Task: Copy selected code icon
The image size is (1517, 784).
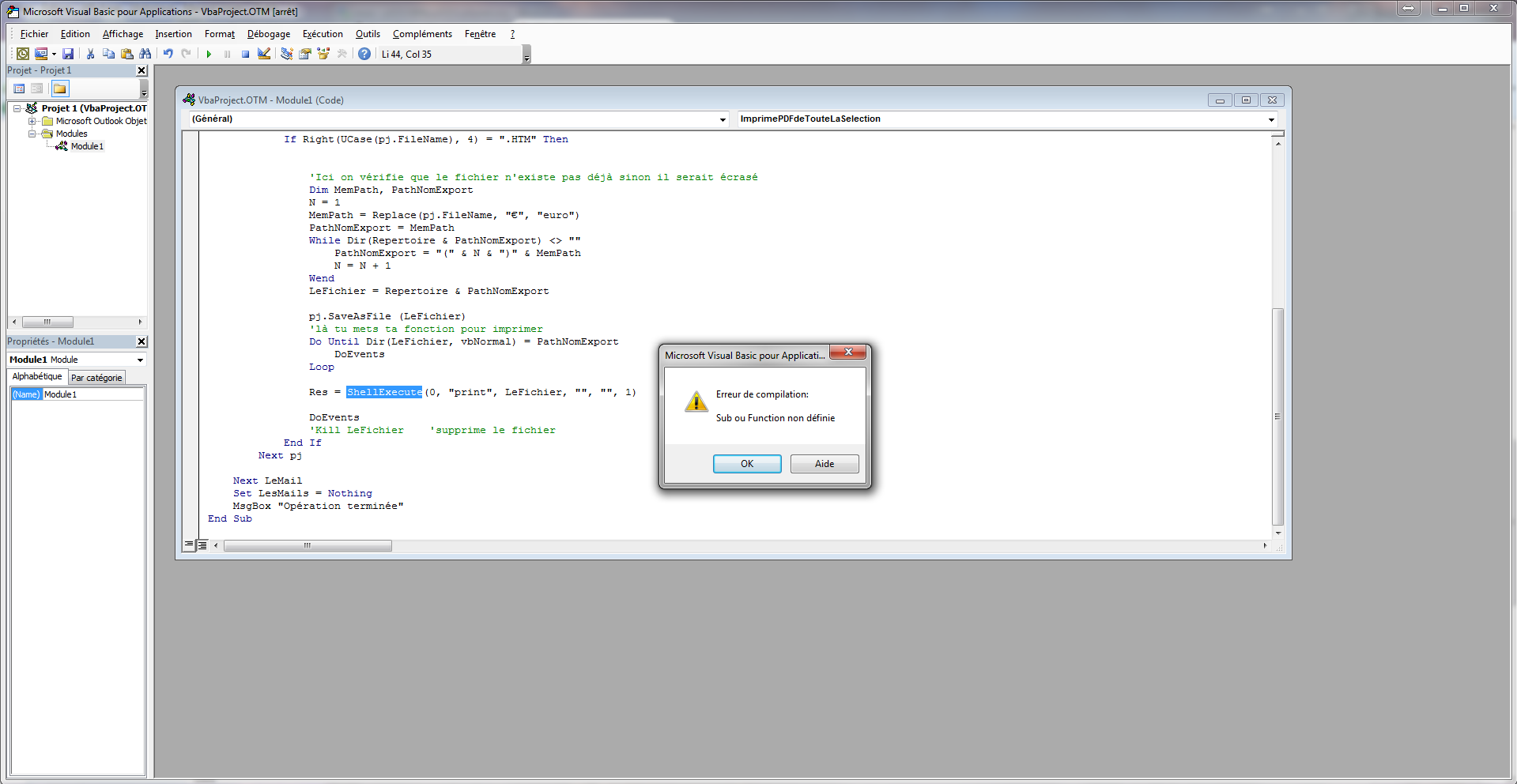Action: (x=108, y=54)
